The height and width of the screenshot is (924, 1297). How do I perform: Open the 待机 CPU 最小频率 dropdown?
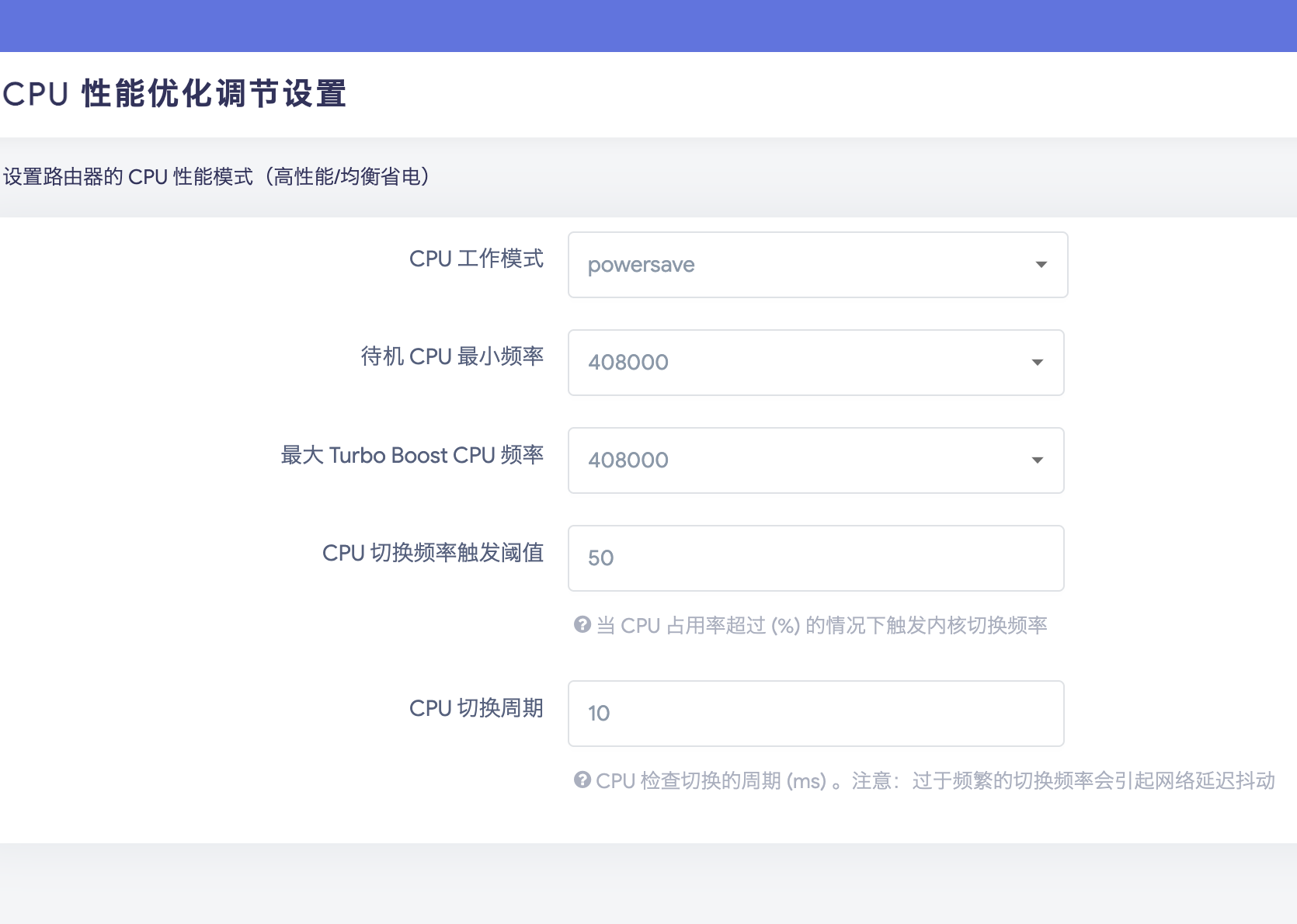click(816, 363)
